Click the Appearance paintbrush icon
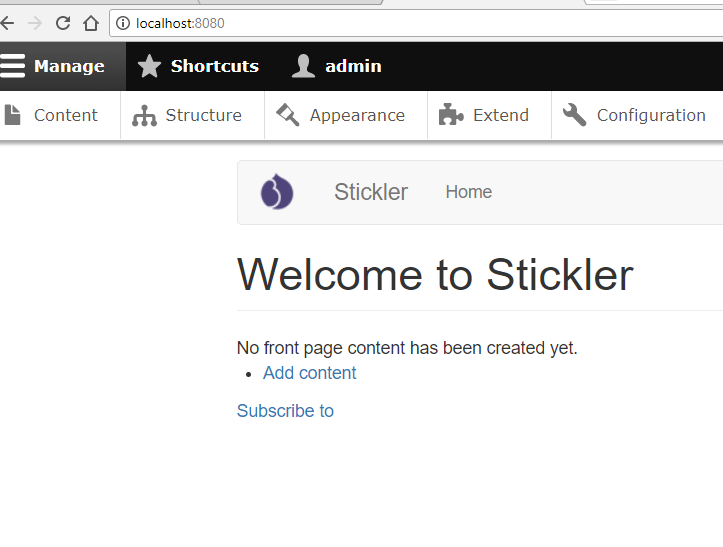723x547 pixels. click(x=288, y=115)
